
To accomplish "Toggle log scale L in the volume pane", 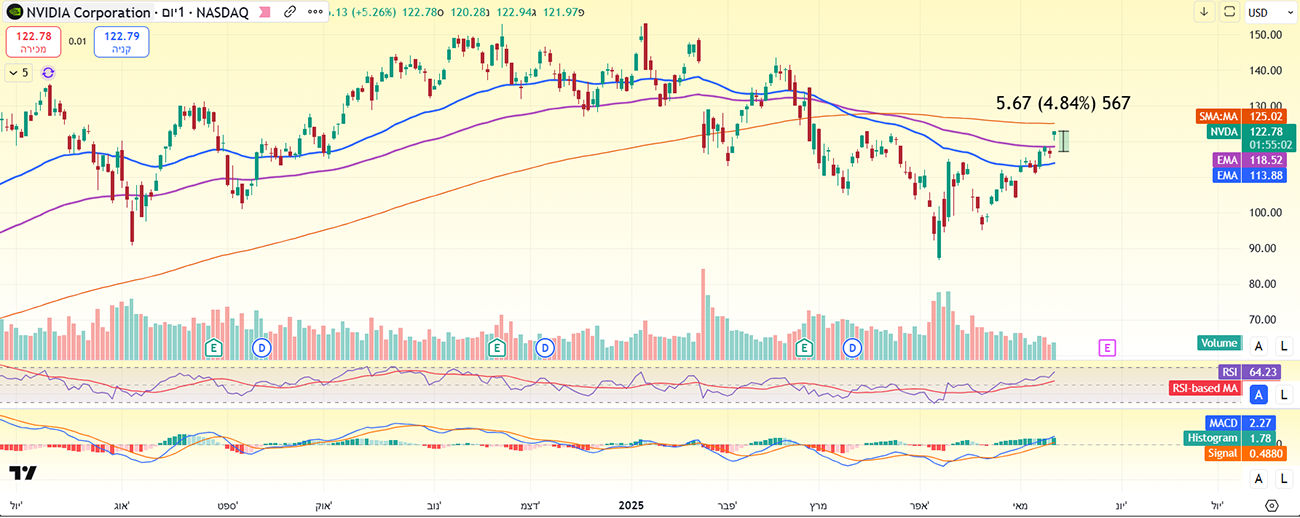I will tap(1284, 345).
